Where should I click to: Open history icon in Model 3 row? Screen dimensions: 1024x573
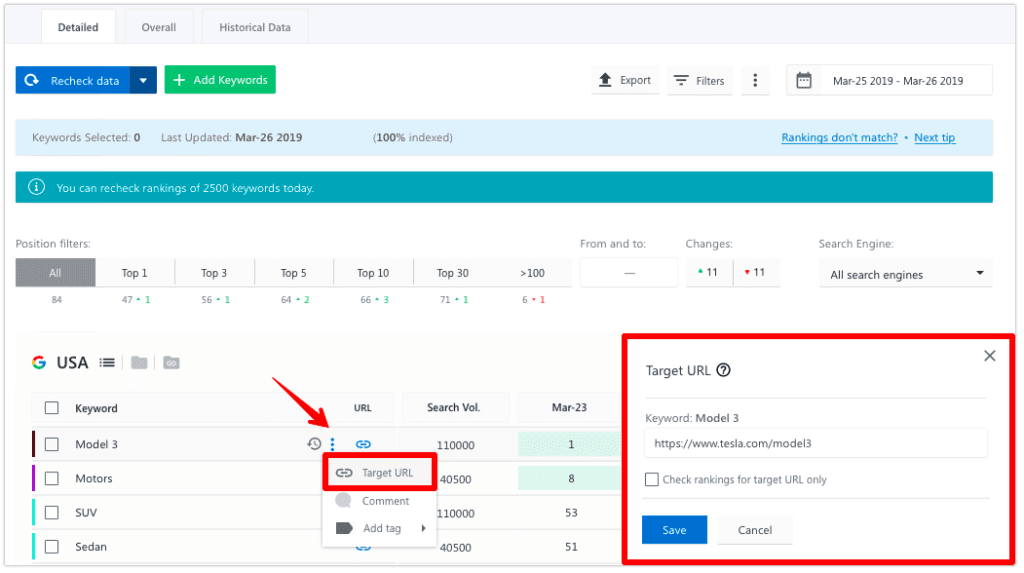[x=314, y=444]
